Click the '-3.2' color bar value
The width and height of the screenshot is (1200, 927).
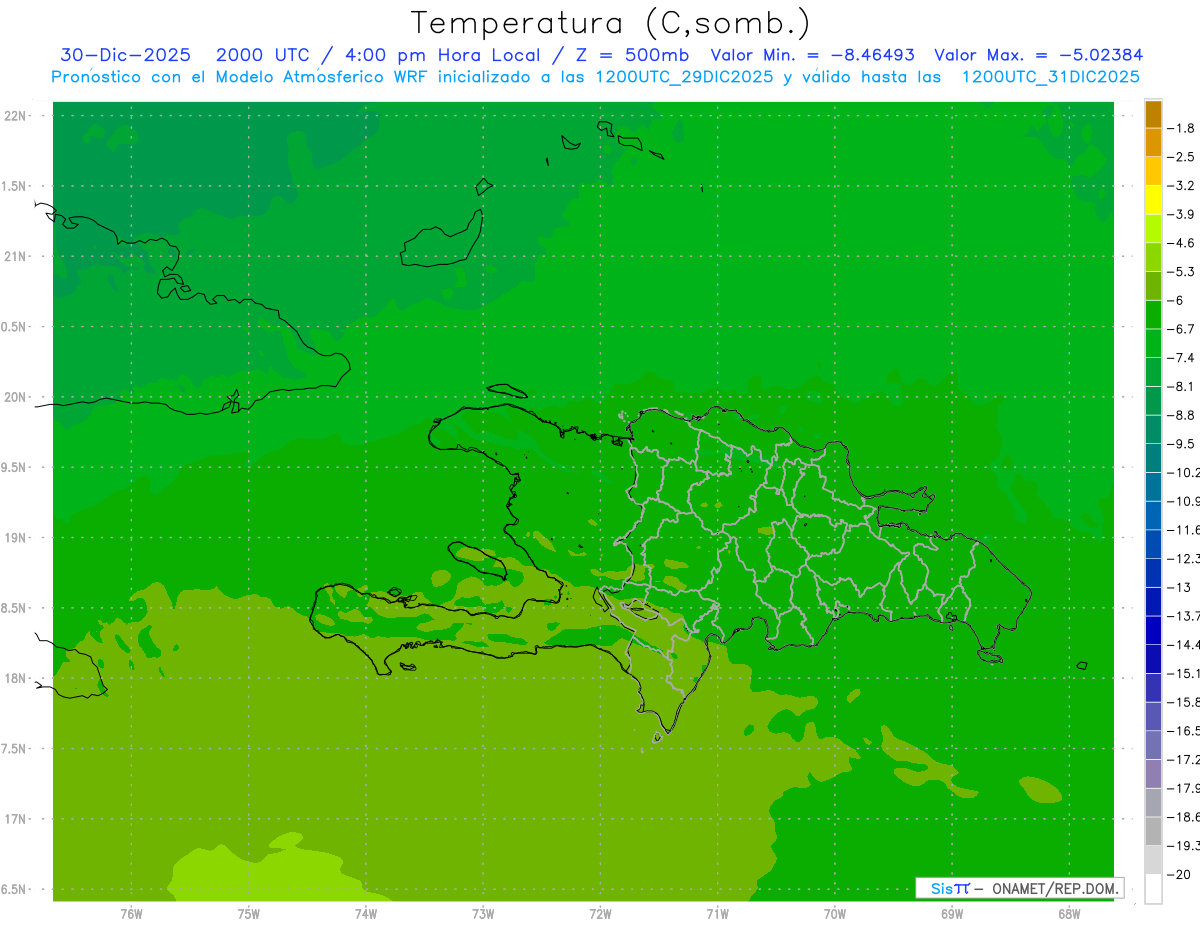click(1181, 186)
